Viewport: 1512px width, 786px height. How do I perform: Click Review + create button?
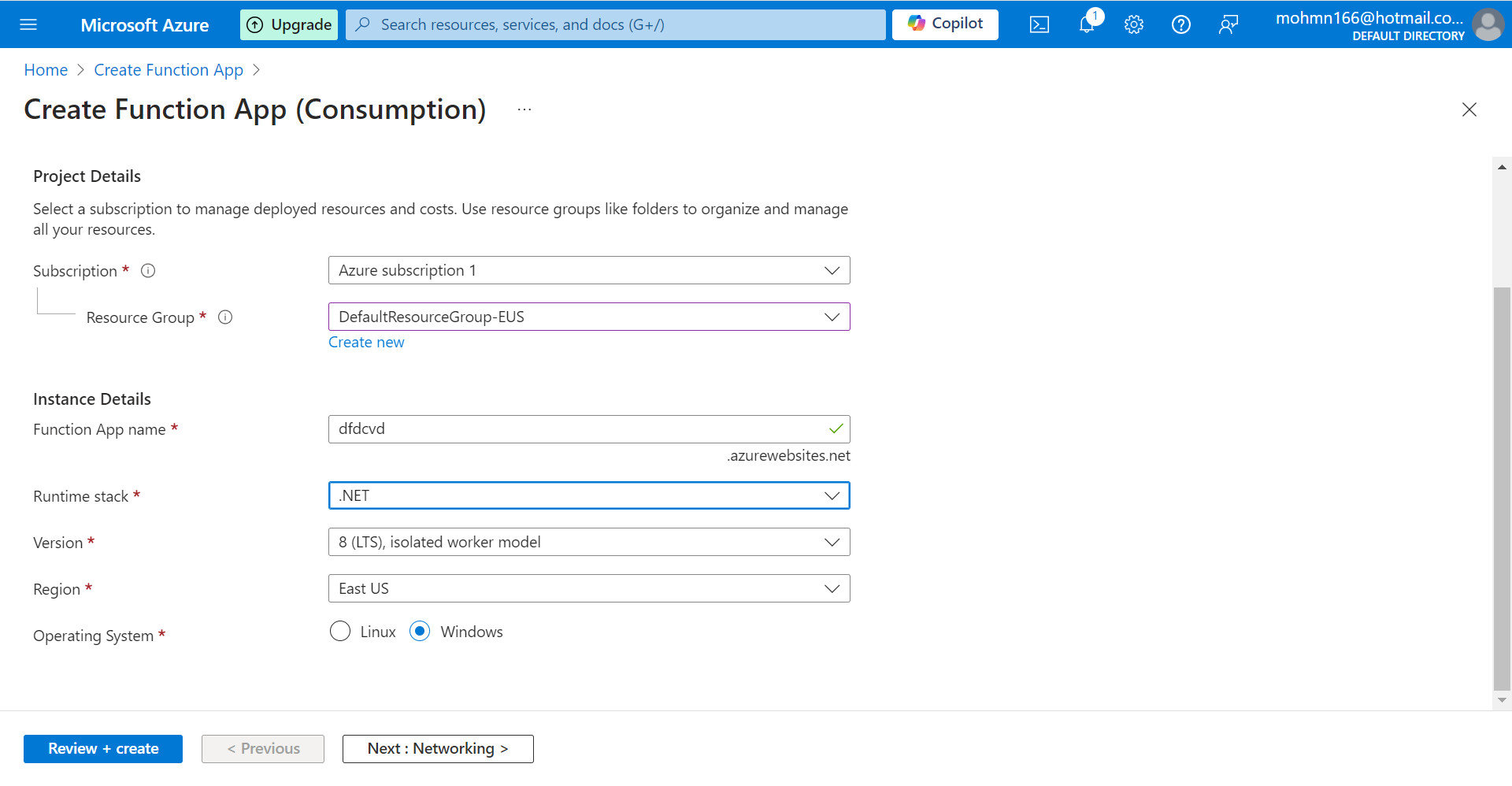click(x=103, y=749)
